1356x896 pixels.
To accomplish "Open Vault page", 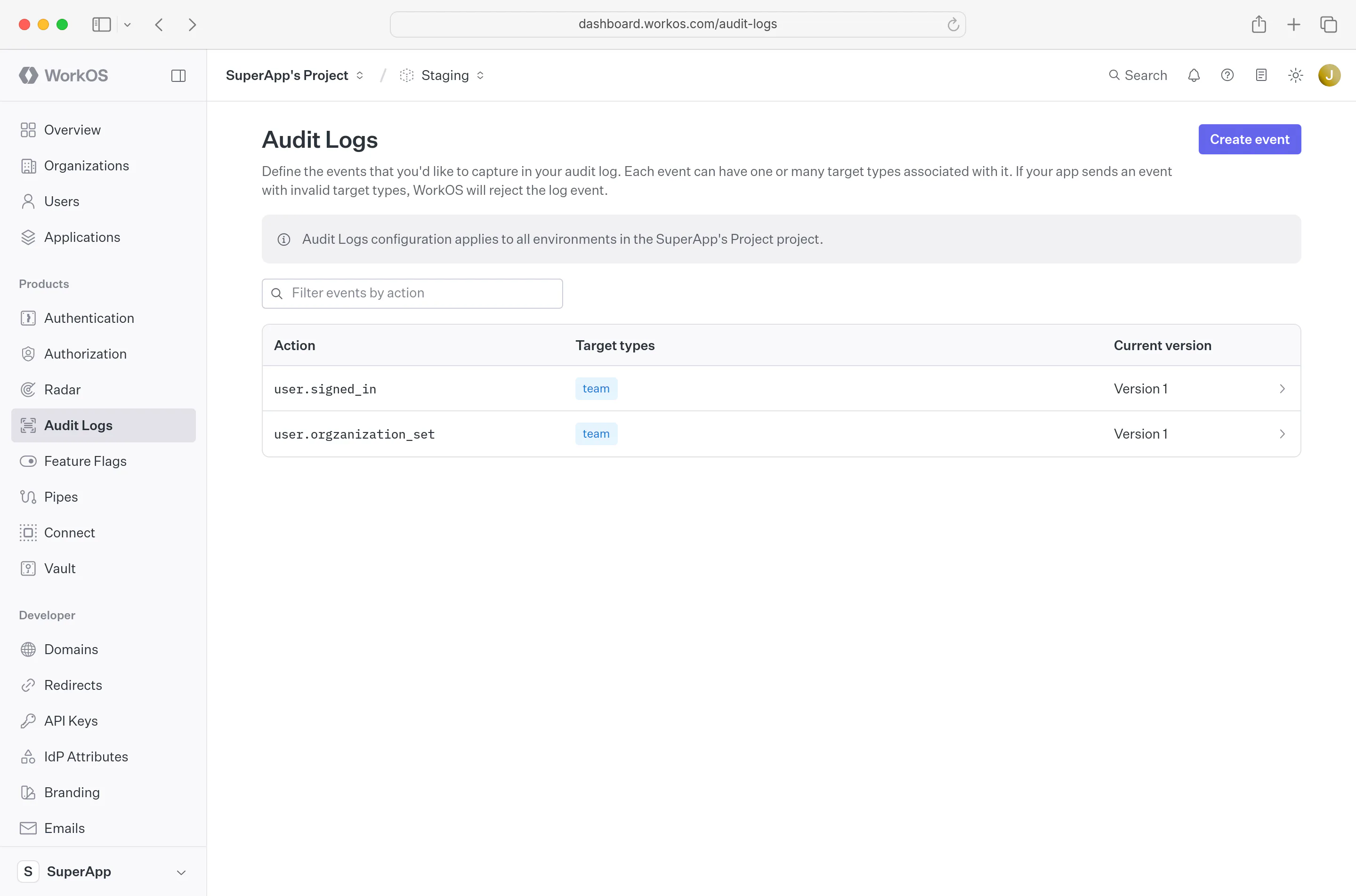I will pos(104,568).
